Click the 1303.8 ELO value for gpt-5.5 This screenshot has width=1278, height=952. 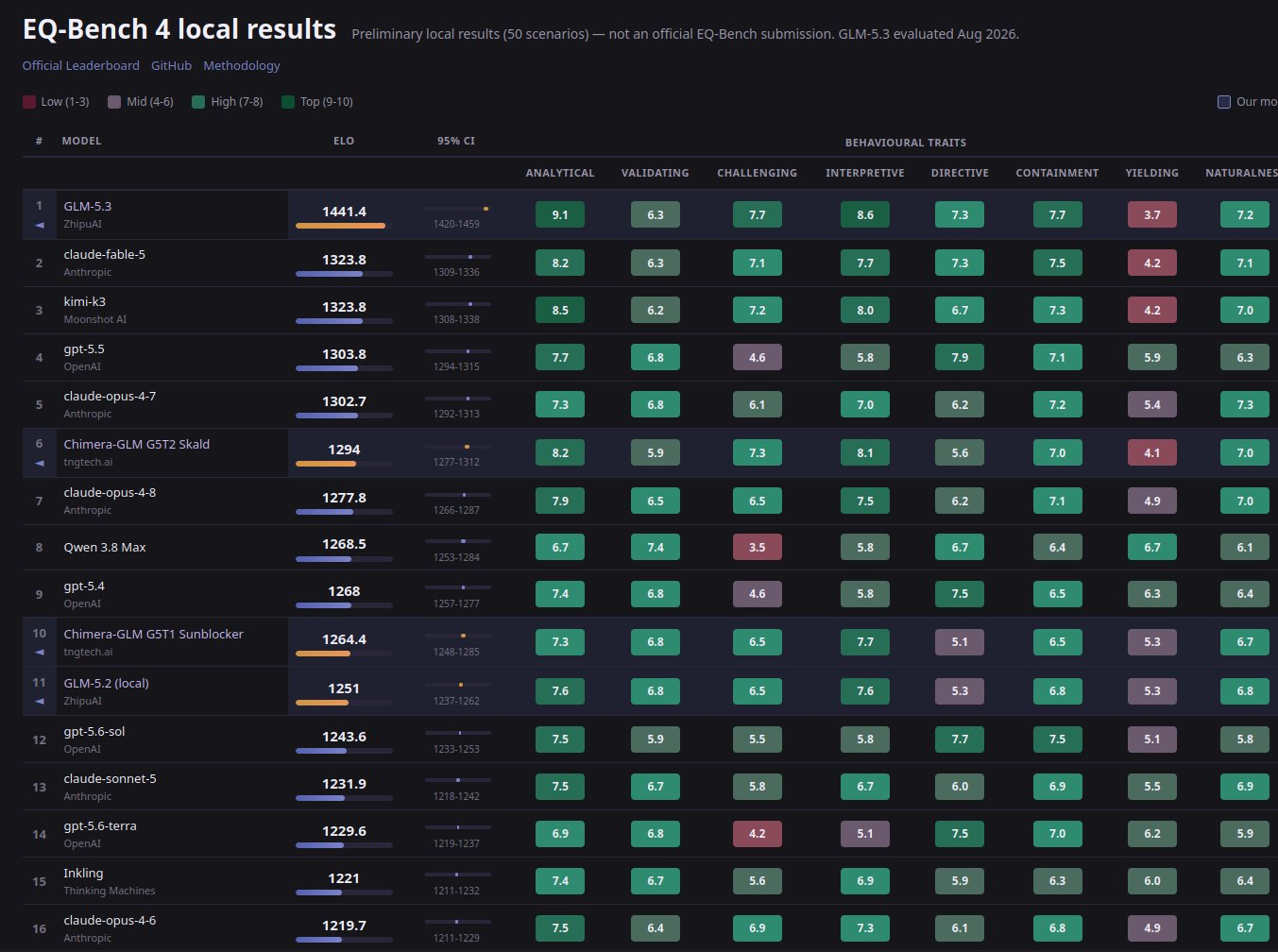344,354
